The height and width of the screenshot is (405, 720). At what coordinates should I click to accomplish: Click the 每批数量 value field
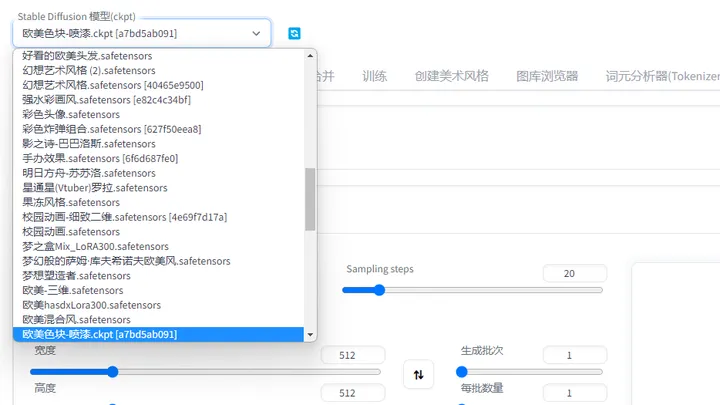[574, 394]
